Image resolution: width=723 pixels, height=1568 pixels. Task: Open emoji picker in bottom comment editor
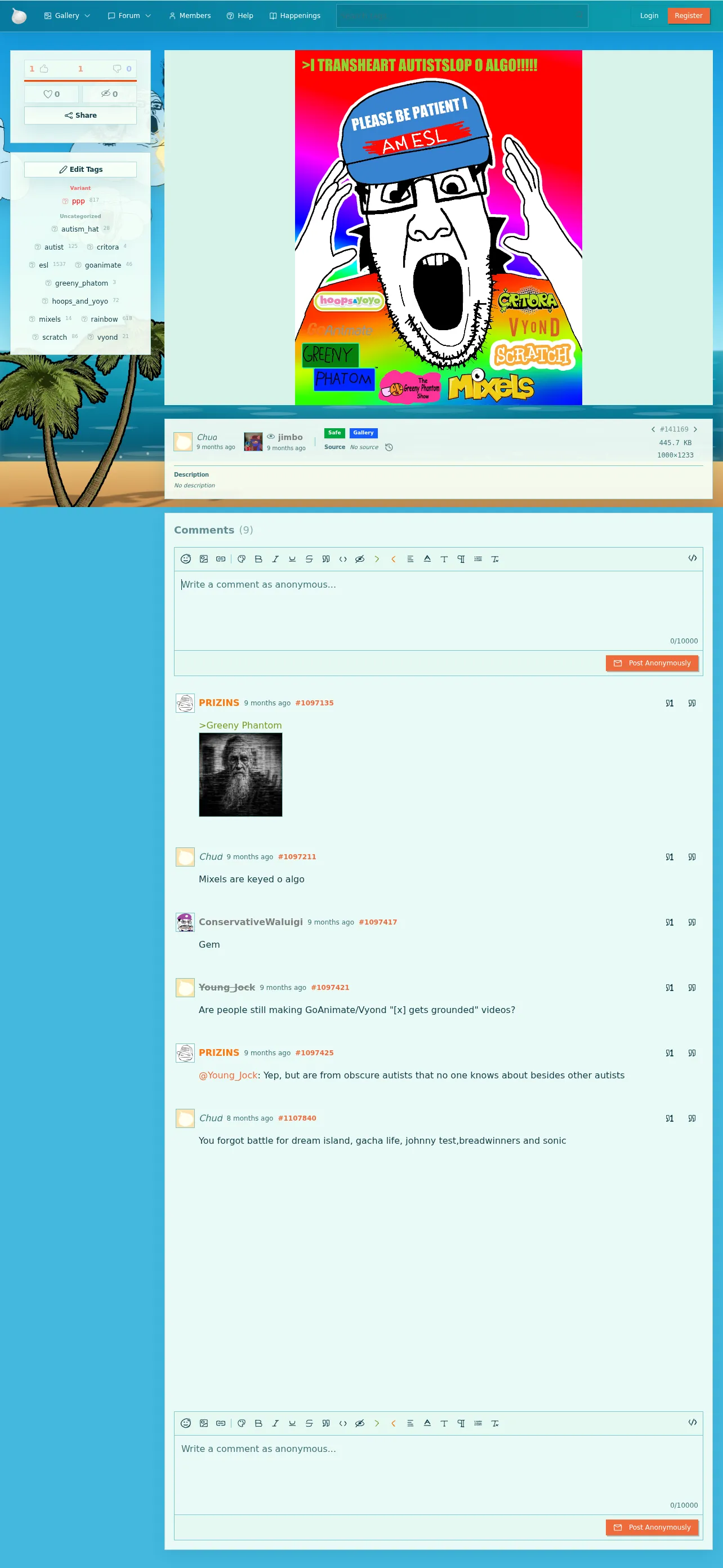pos(186,1423)
